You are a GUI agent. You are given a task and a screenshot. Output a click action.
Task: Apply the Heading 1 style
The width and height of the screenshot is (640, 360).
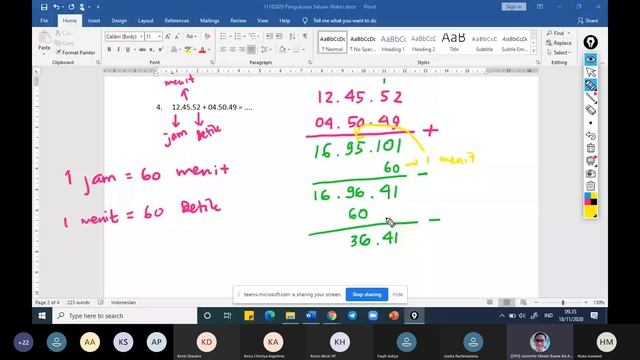tap(393, 42)
